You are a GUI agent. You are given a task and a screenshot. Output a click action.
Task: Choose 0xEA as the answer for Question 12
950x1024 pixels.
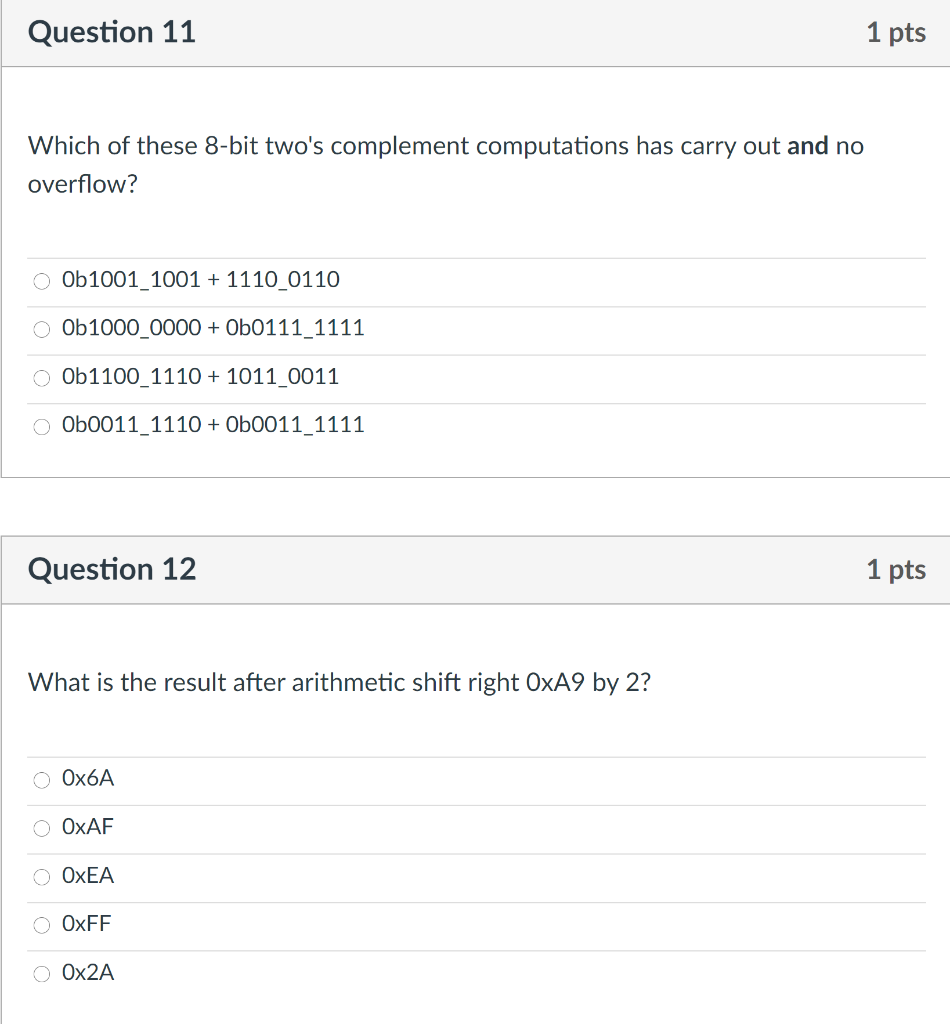click(41, 877)
